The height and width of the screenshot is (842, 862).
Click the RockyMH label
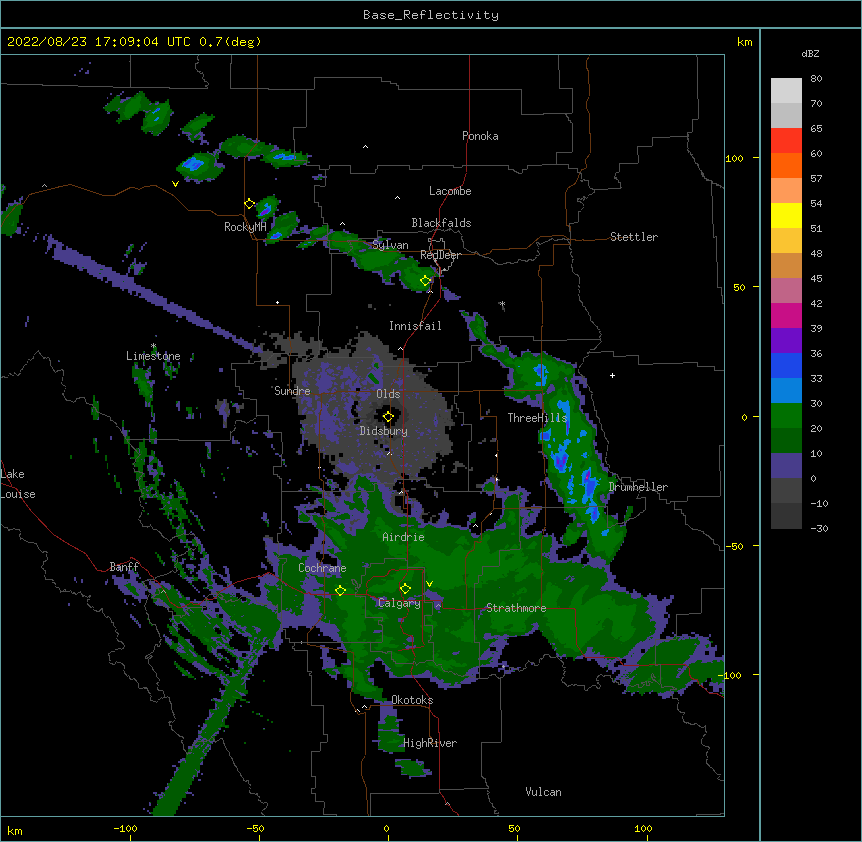click(245, 227)
